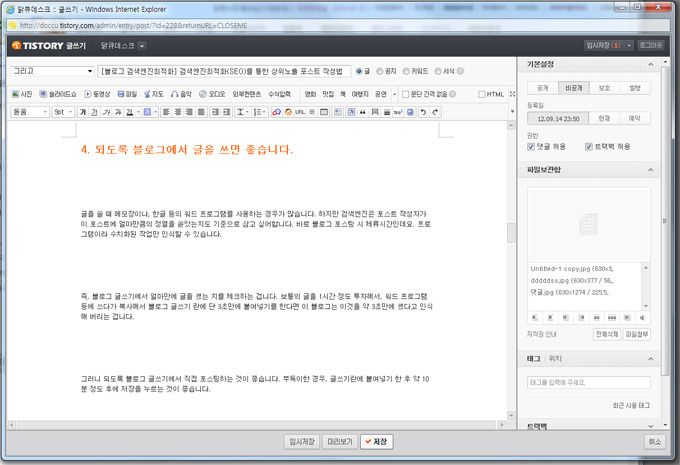
Task: Select the 공지 post type radio
Action: (379, 71)
